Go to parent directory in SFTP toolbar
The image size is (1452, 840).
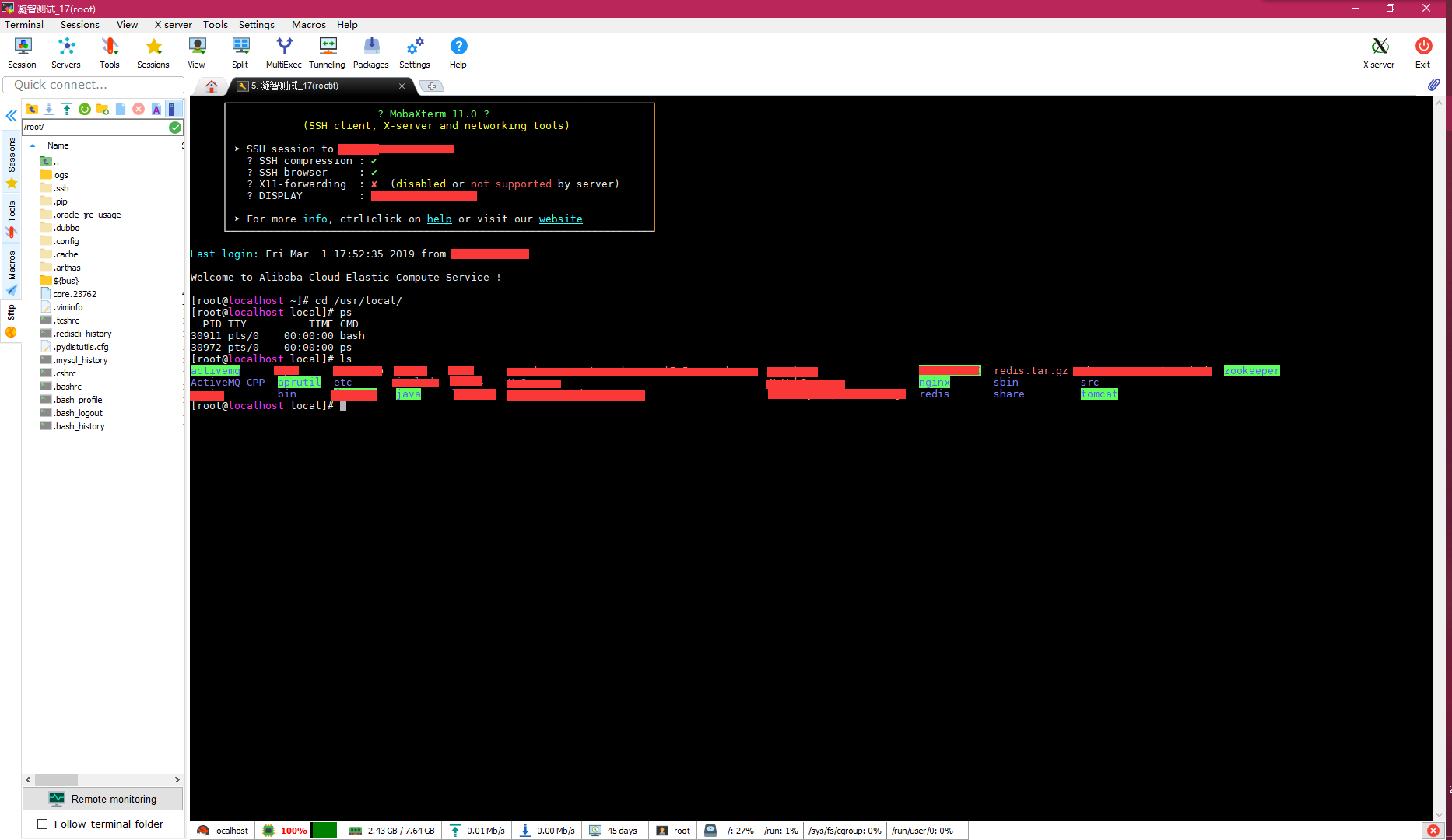[32, 109]
